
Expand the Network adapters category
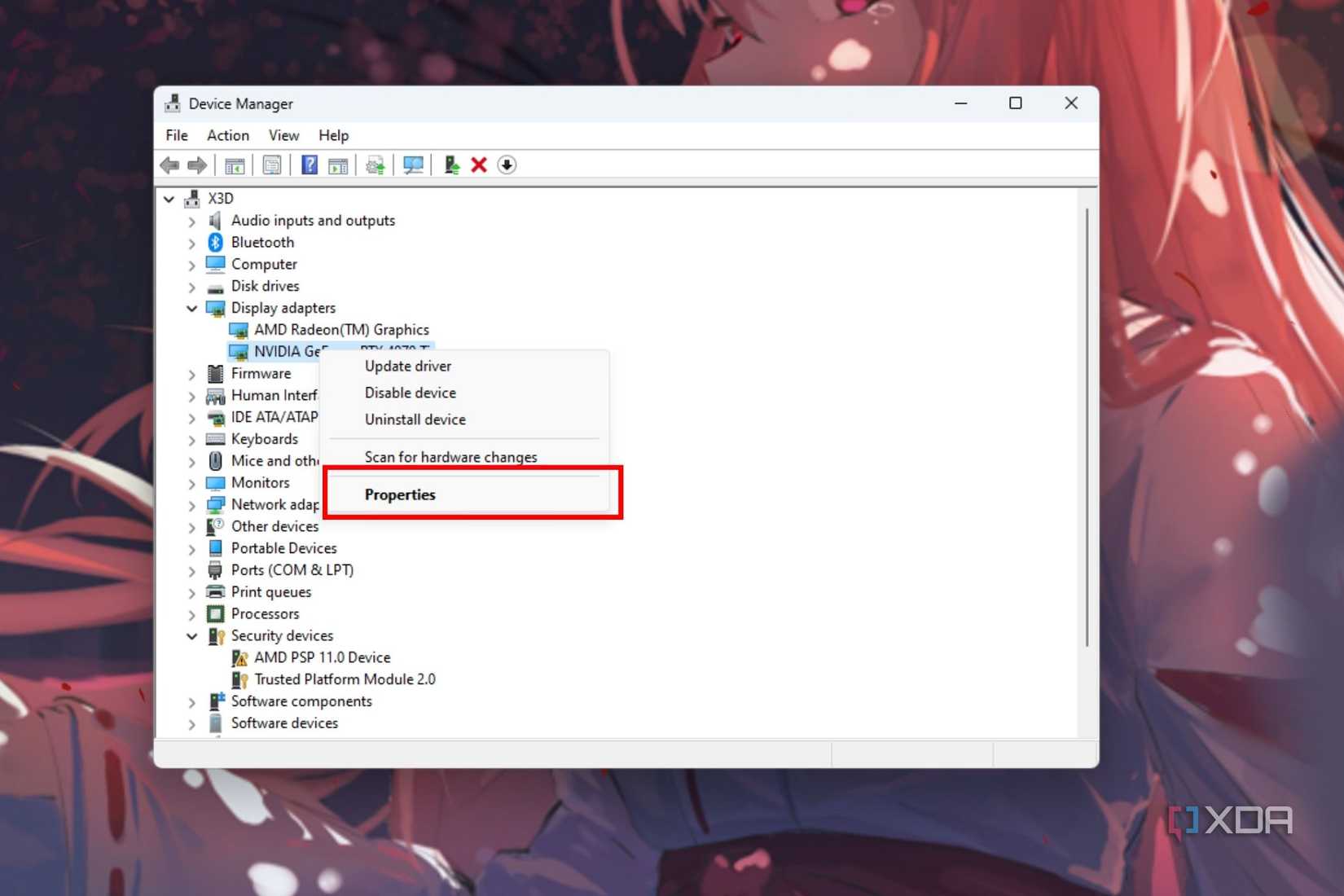191,504
